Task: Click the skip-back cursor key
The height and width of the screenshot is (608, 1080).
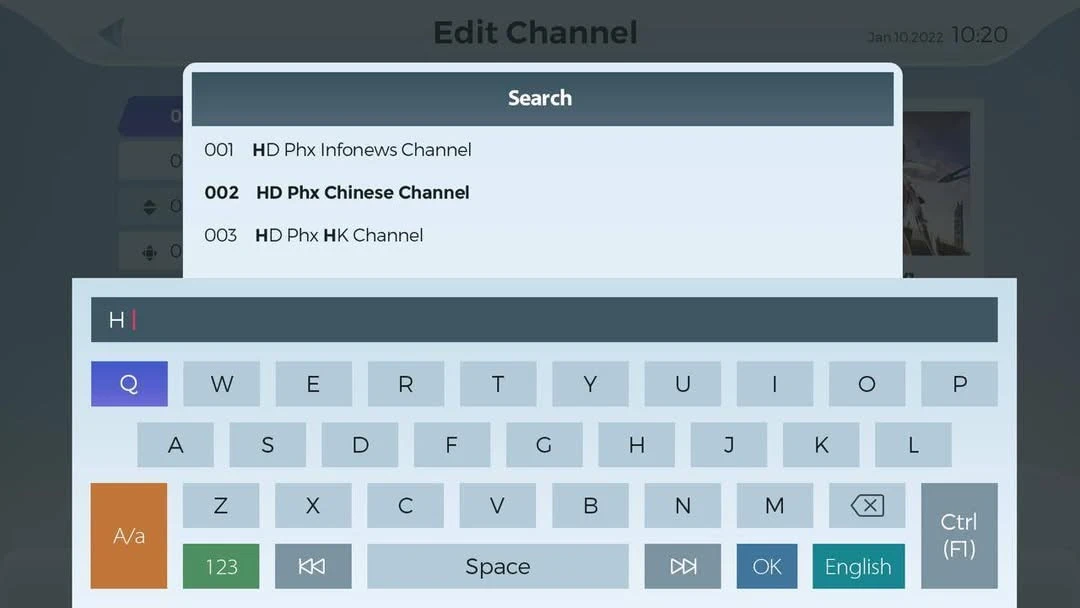Action: coord(313,566)
